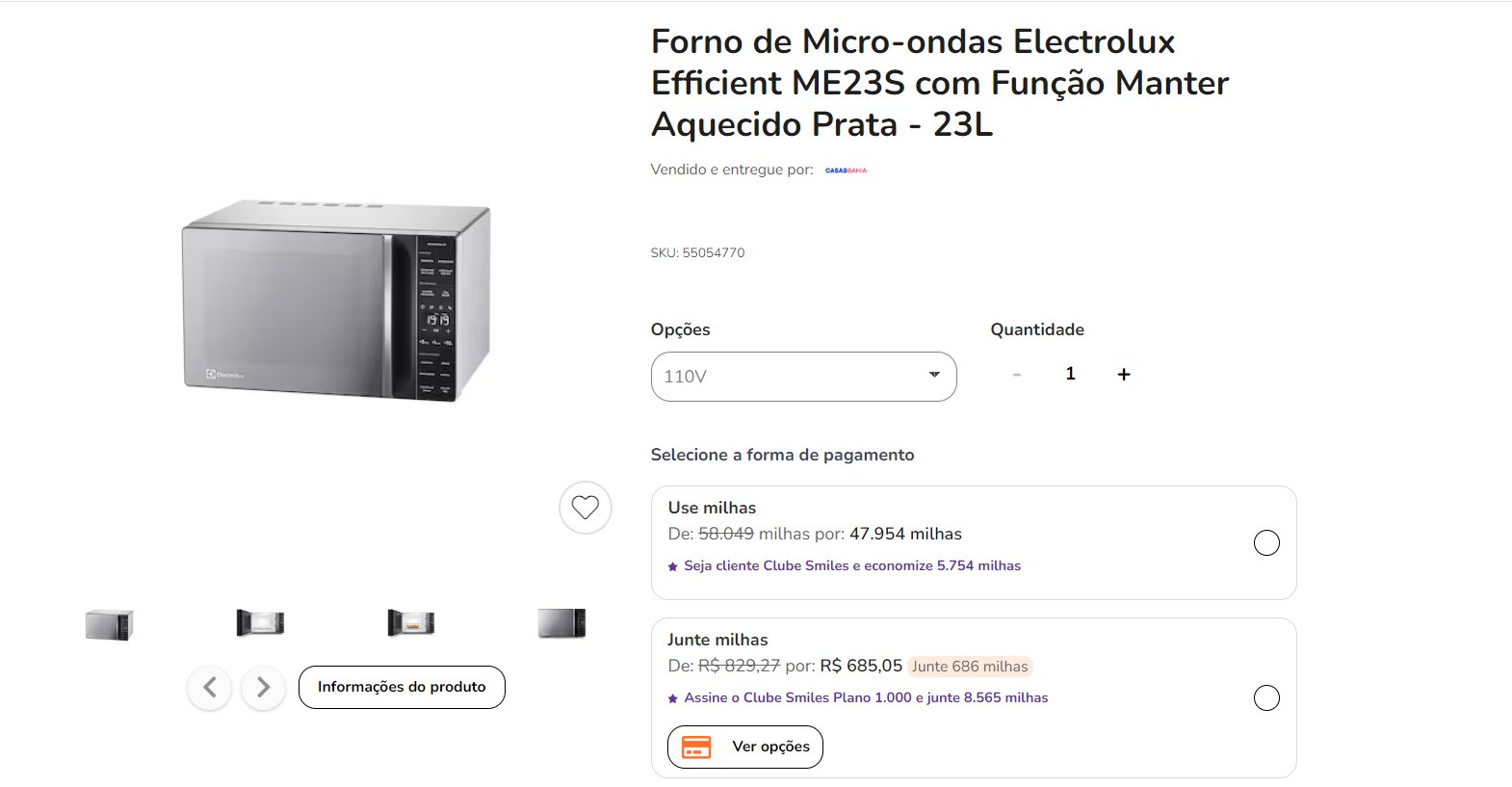This screenshot has height=787, width=1512.
Task: Go to next image with right arrow
Action: pyautogui.click(x=263, y=688)
